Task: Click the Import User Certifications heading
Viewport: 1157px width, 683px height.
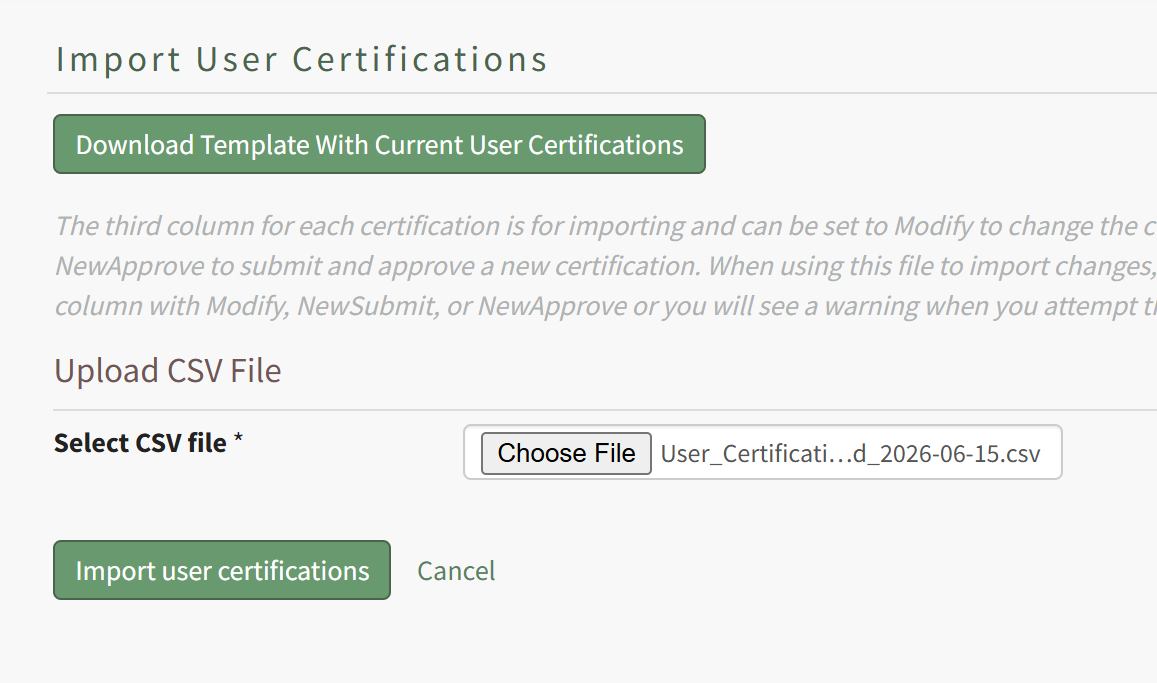Action: pos(301,59)
